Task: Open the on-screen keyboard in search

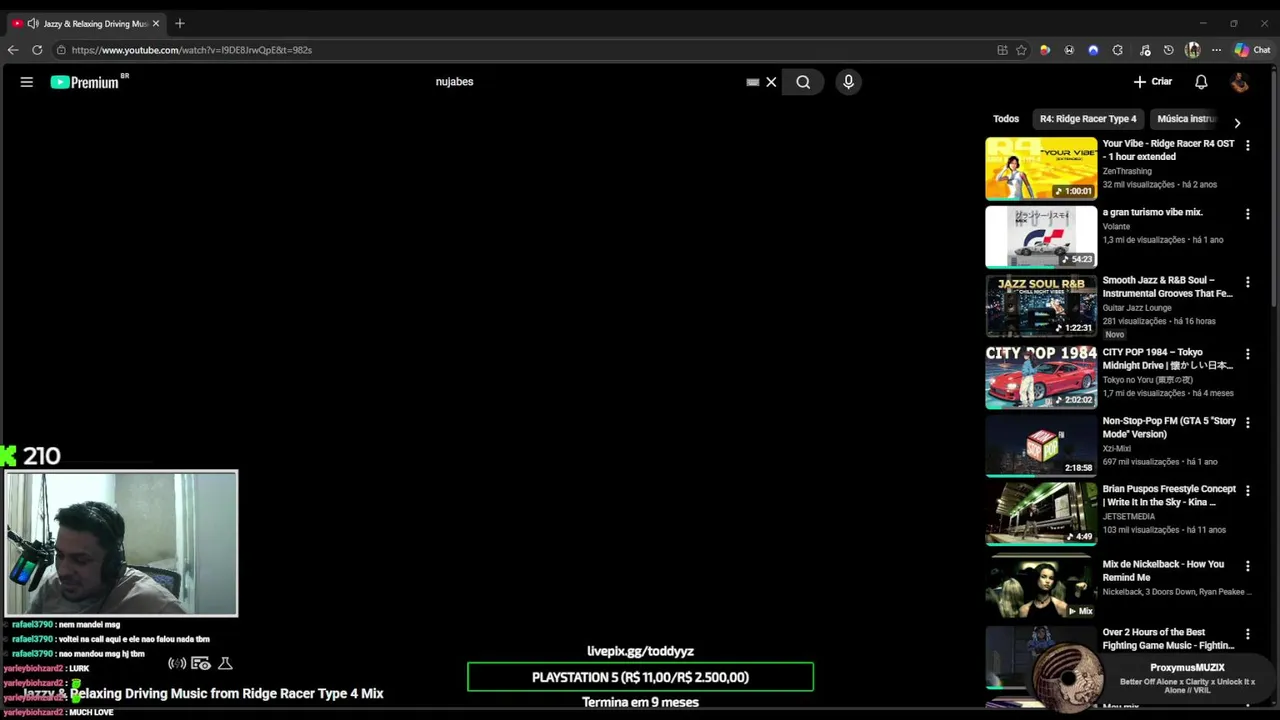Action: pyautogui.click(x=753, y=82)
